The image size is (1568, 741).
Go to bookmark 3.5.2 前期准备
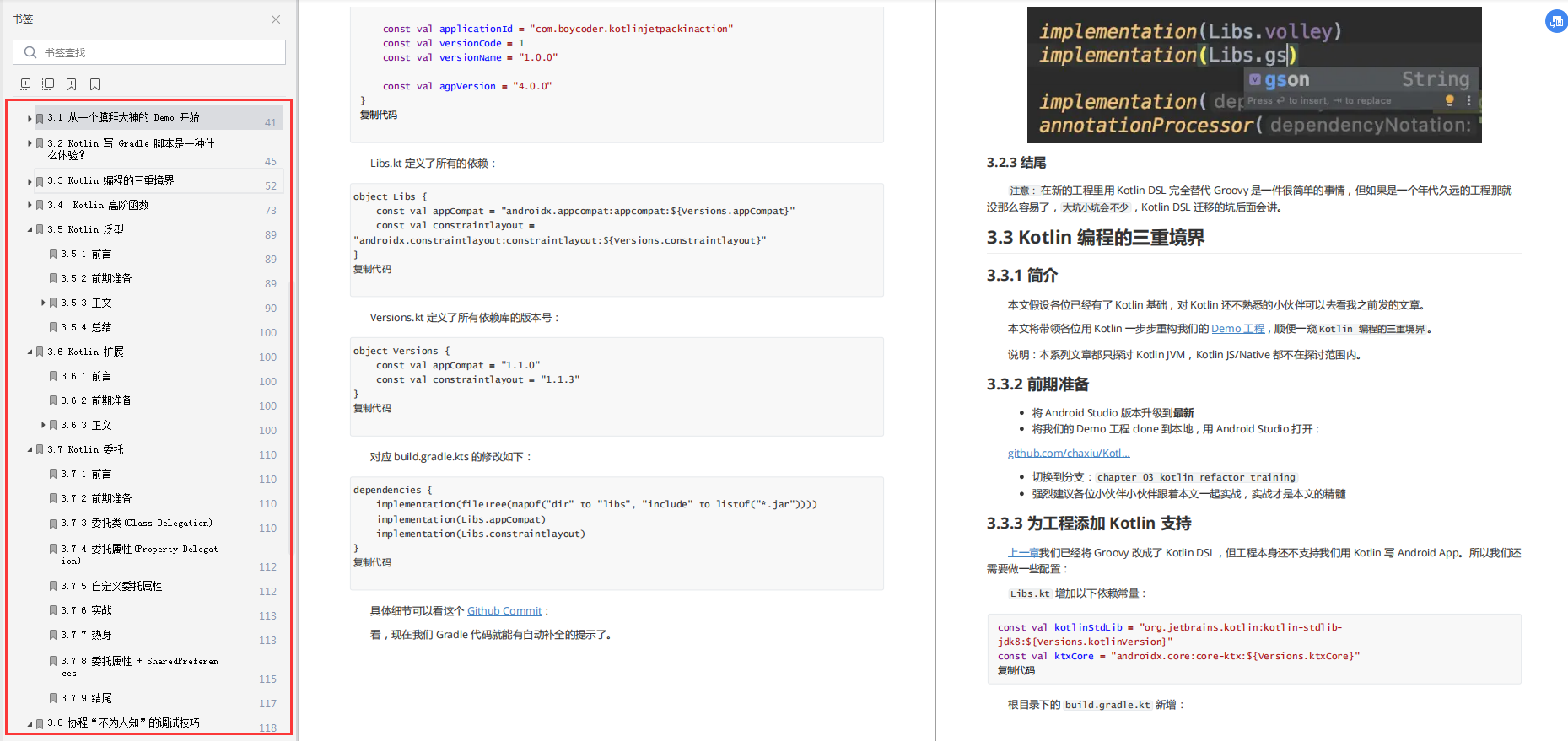[x=96, y=278]
